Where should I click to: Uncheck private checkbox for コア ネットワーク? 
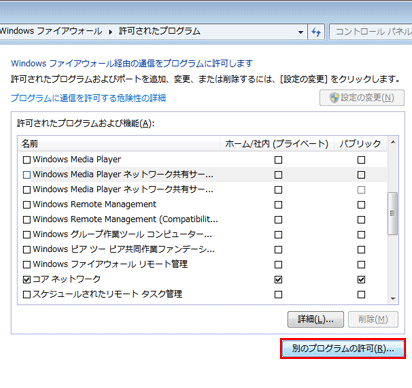click(278, 279)
